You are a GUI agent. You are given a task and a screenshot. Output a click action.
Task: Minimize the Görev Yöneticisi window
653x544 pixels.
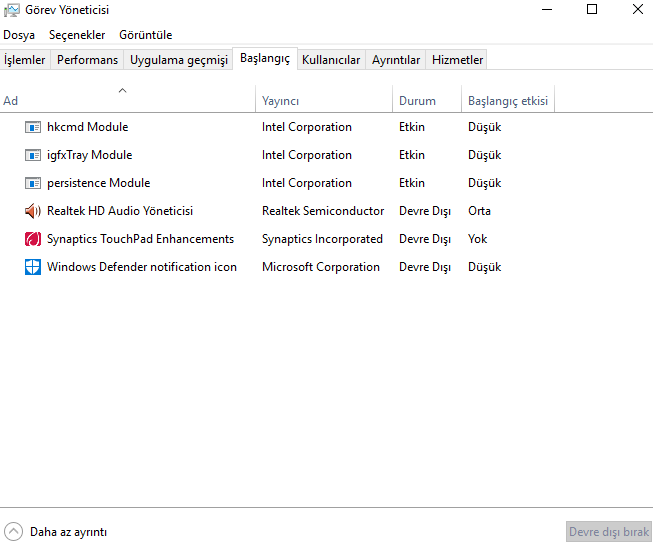[x=547, y=10]
